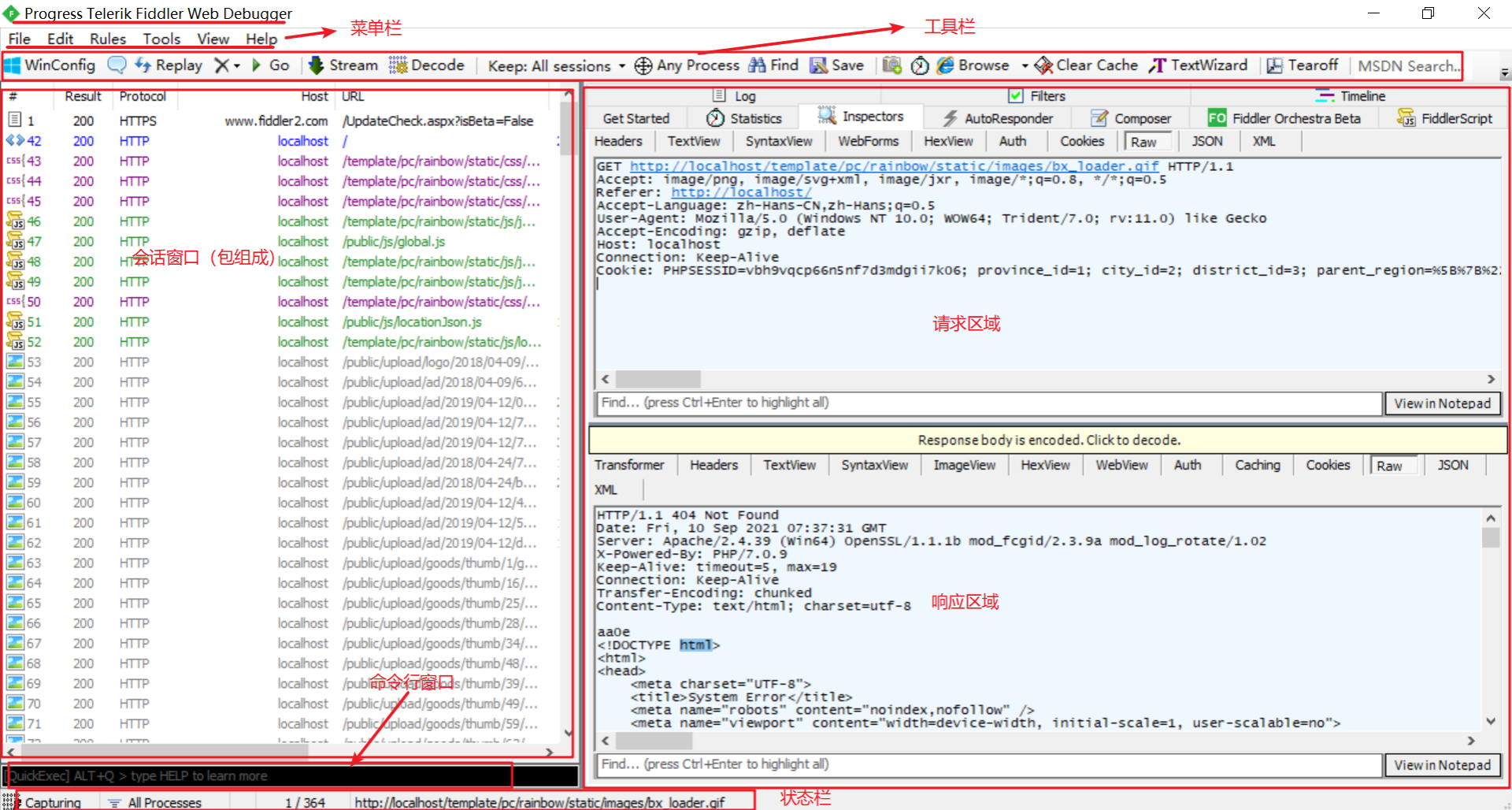1512x810 pixels.
Task: Open the View menu
Action: [x=213, y=39]
